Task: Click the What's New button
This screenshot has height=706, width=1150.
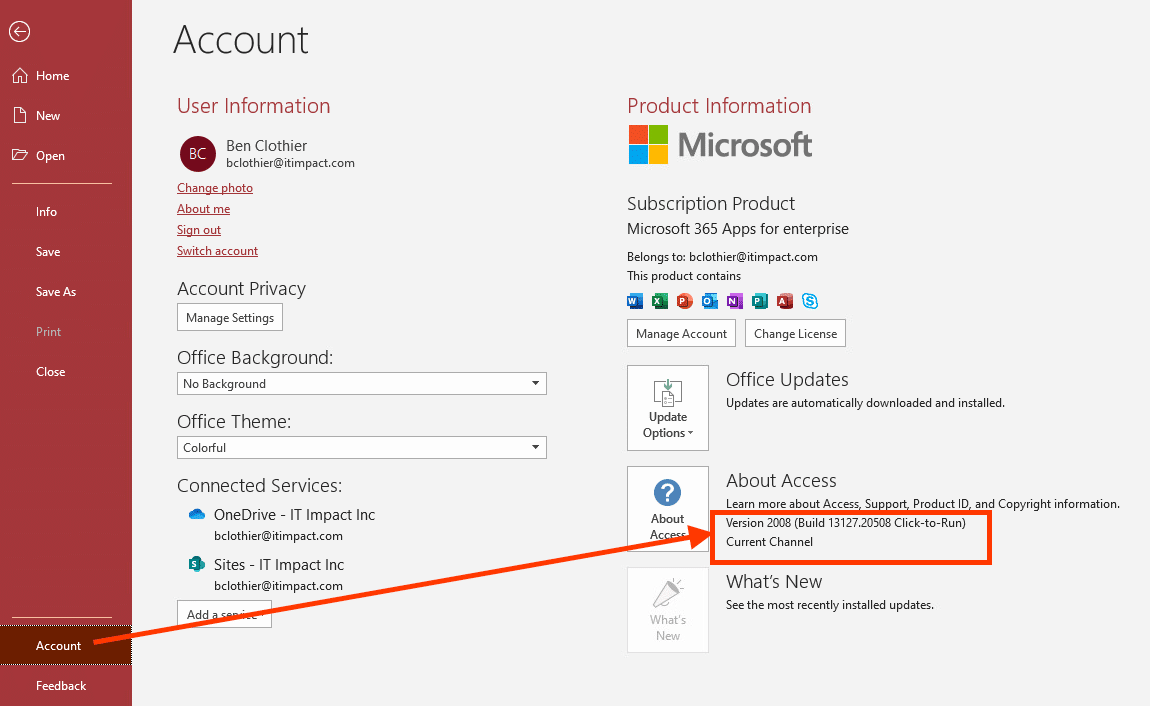Action: [x=667, y=610]
